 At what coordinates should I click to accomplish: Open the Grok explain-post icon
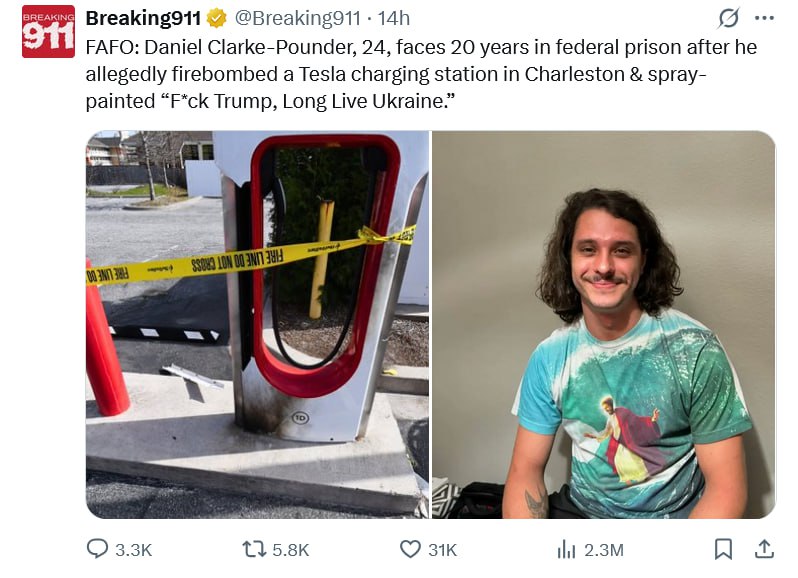(x=728, y=18)
